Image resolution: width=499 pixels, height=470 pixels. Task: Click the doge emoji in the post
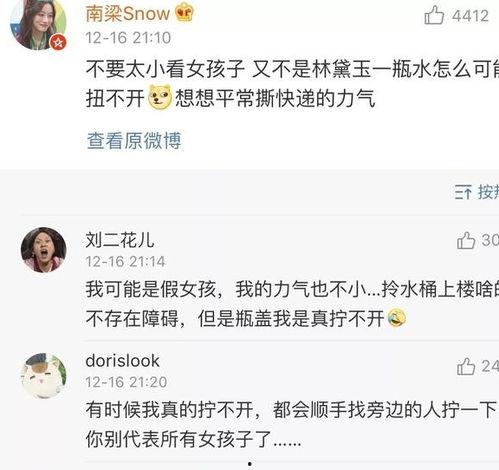160,97
